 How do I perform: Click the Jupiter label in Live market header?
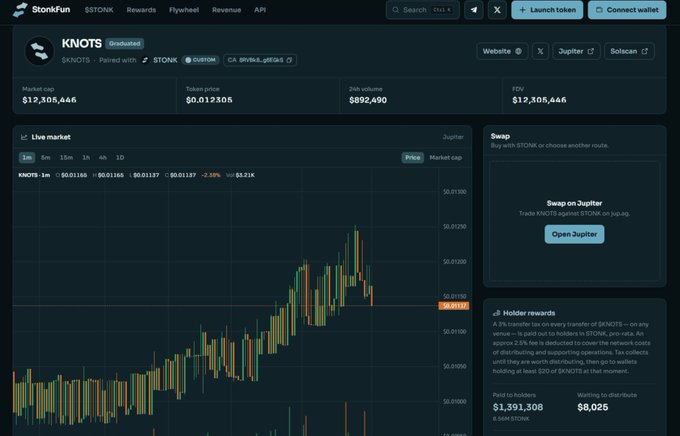(453, 137)
